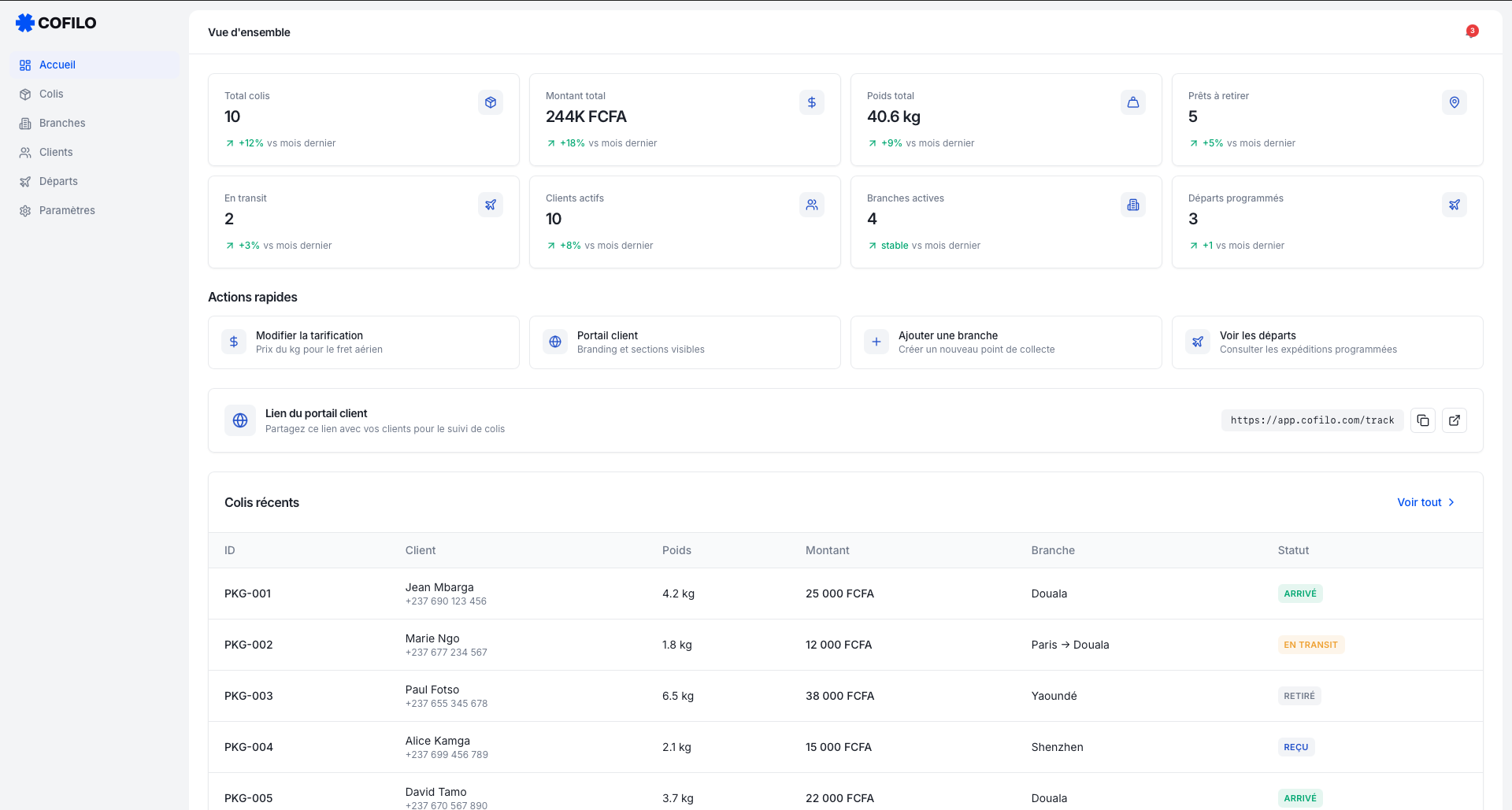Click the COFILO logo
The height and width of the screenshot is (810, 1512).
point(56,23)
